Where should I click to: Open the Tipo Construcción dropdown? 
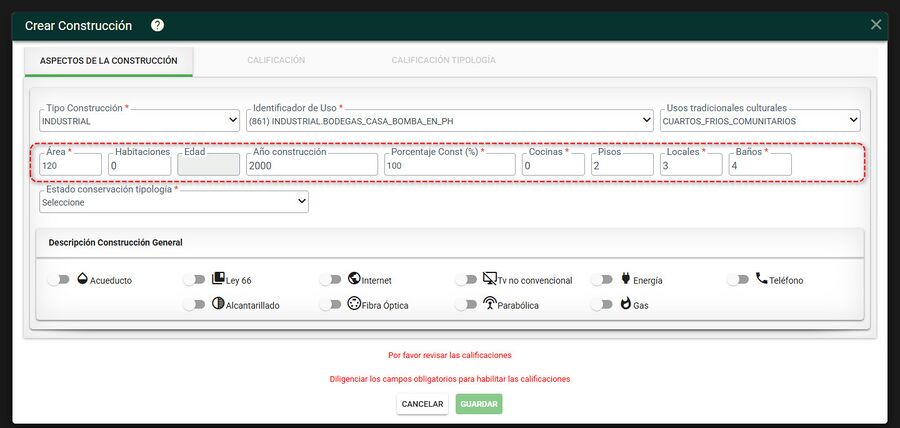[x=139, y=120]
